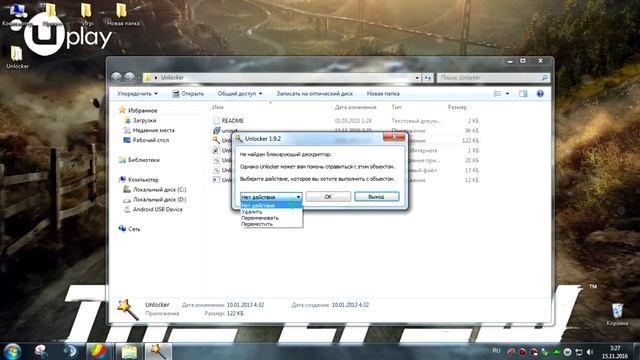
Task: Select the highlighted 'Нет действия' list option
Action: (271, 206)
